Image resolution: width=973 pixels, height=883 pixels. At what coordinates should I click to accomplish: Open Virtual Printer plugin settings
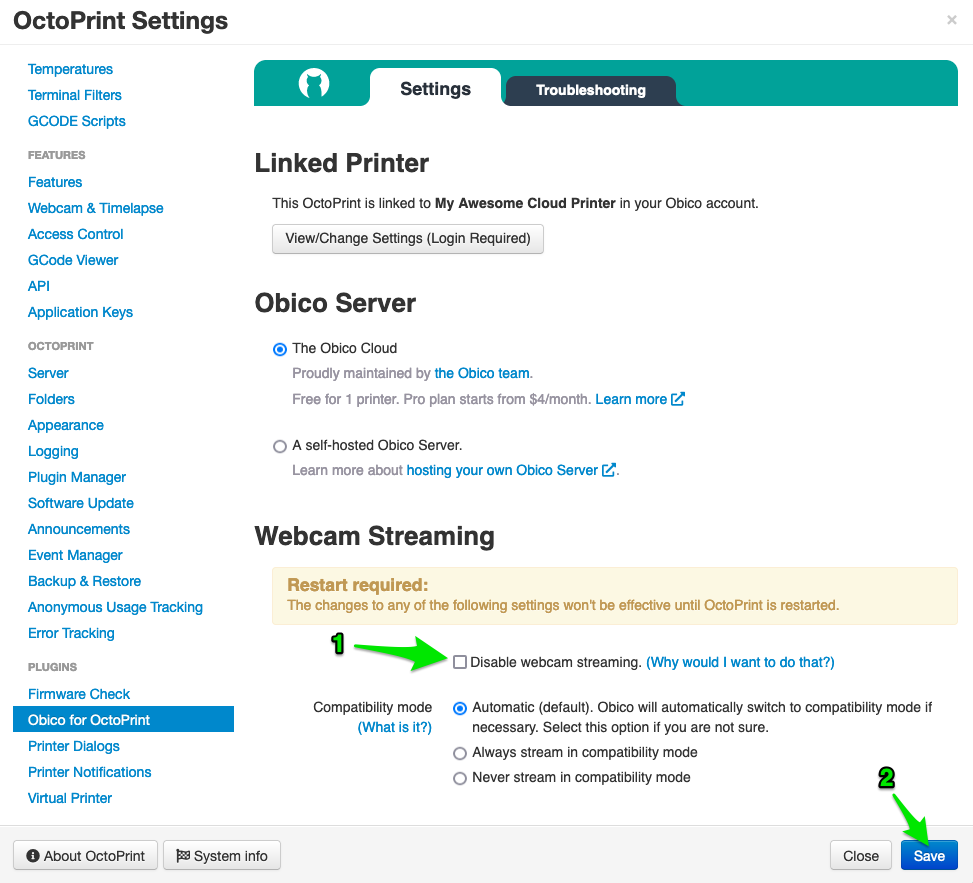tap(70, 798)
